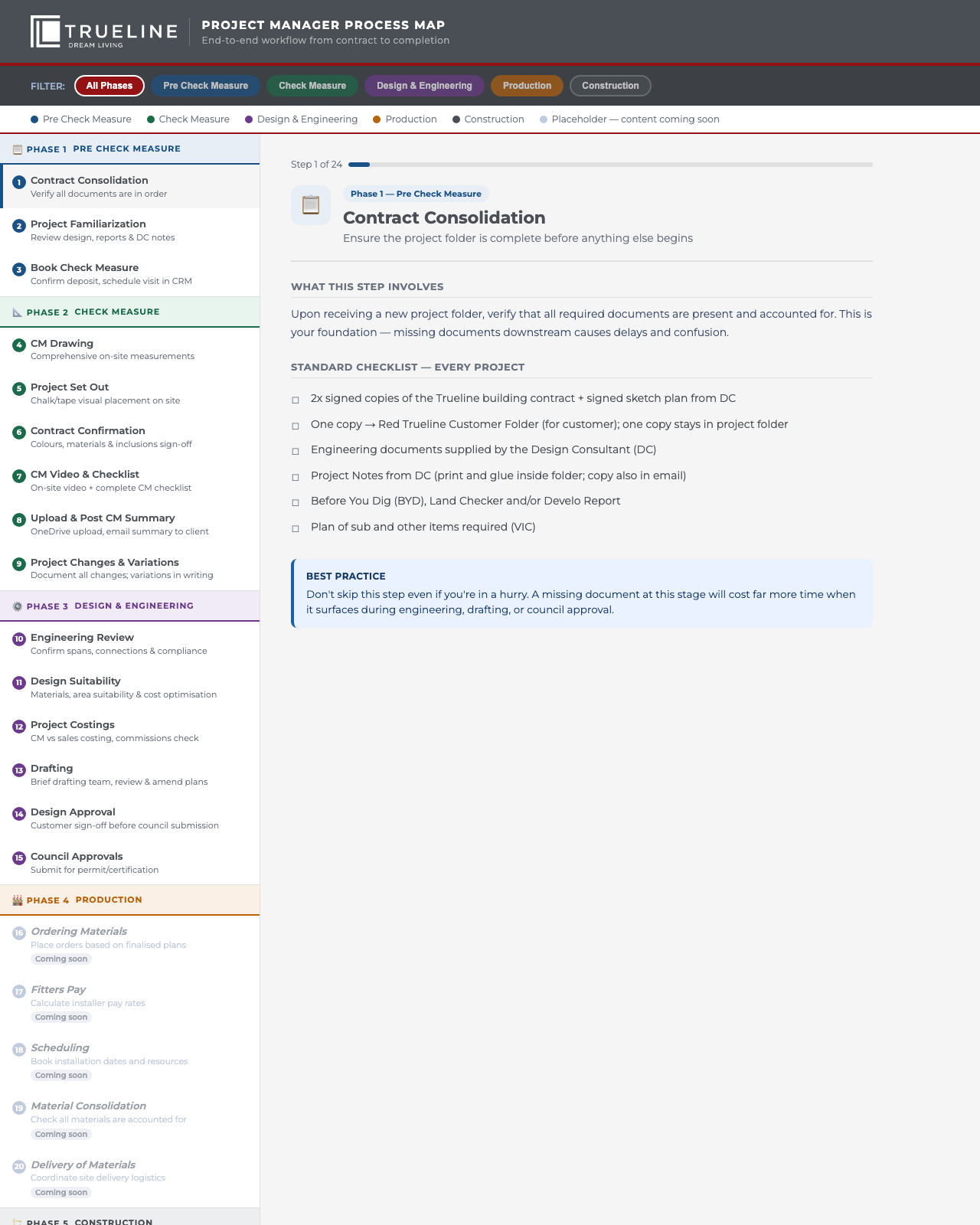
Task: Filter by Pre Check Measure
Action: [205, 86]
